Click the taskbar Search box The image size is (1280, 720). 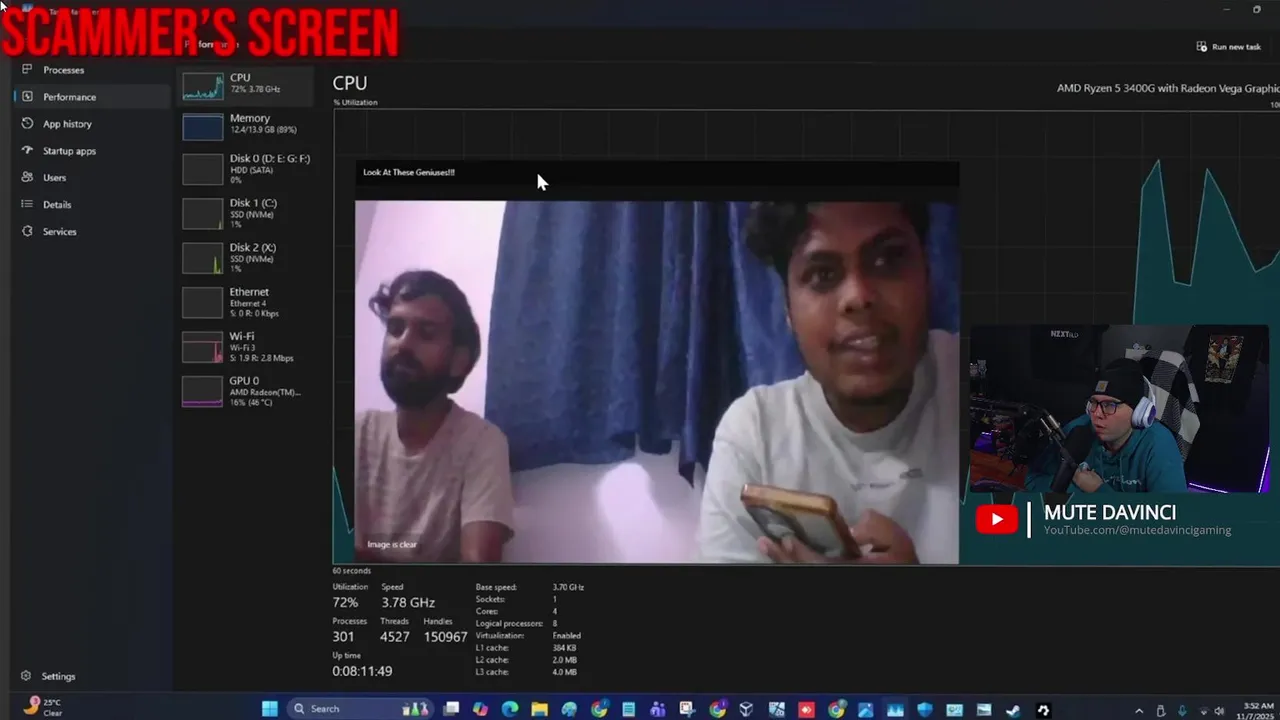[x=361, y=709]
